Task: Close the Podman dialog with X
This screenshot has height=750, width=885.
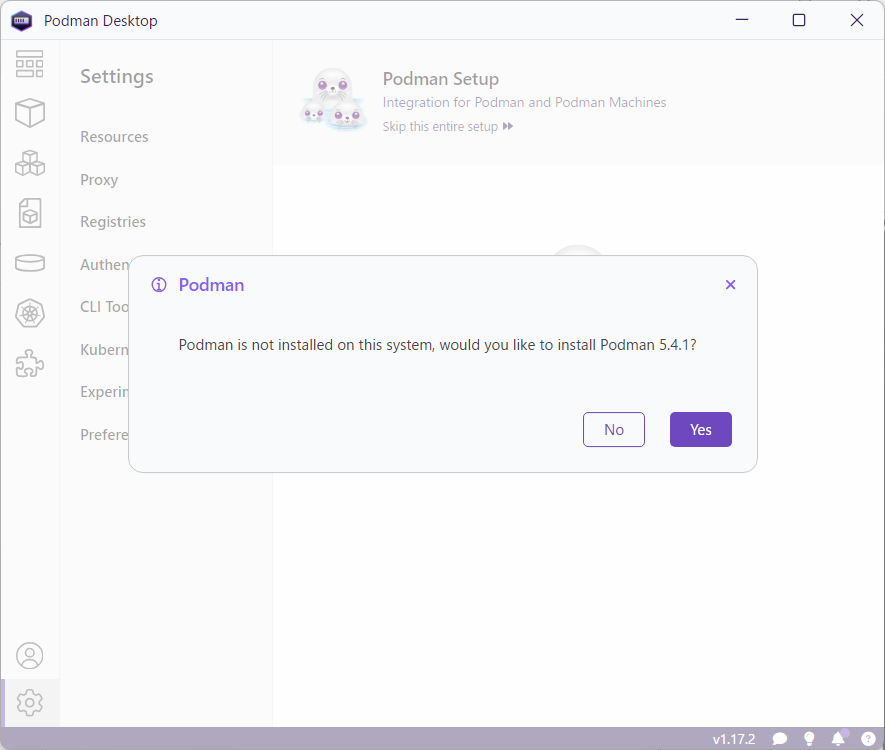Action: (730, 285)
